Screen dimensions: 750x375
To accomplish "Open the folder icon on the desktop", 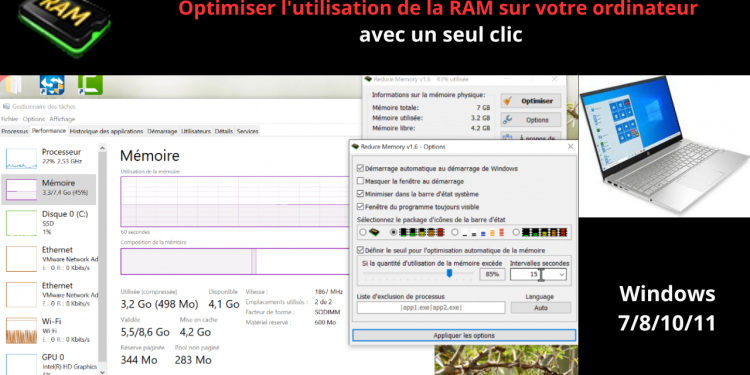I will pyautogui.click(x=13, y=85).
